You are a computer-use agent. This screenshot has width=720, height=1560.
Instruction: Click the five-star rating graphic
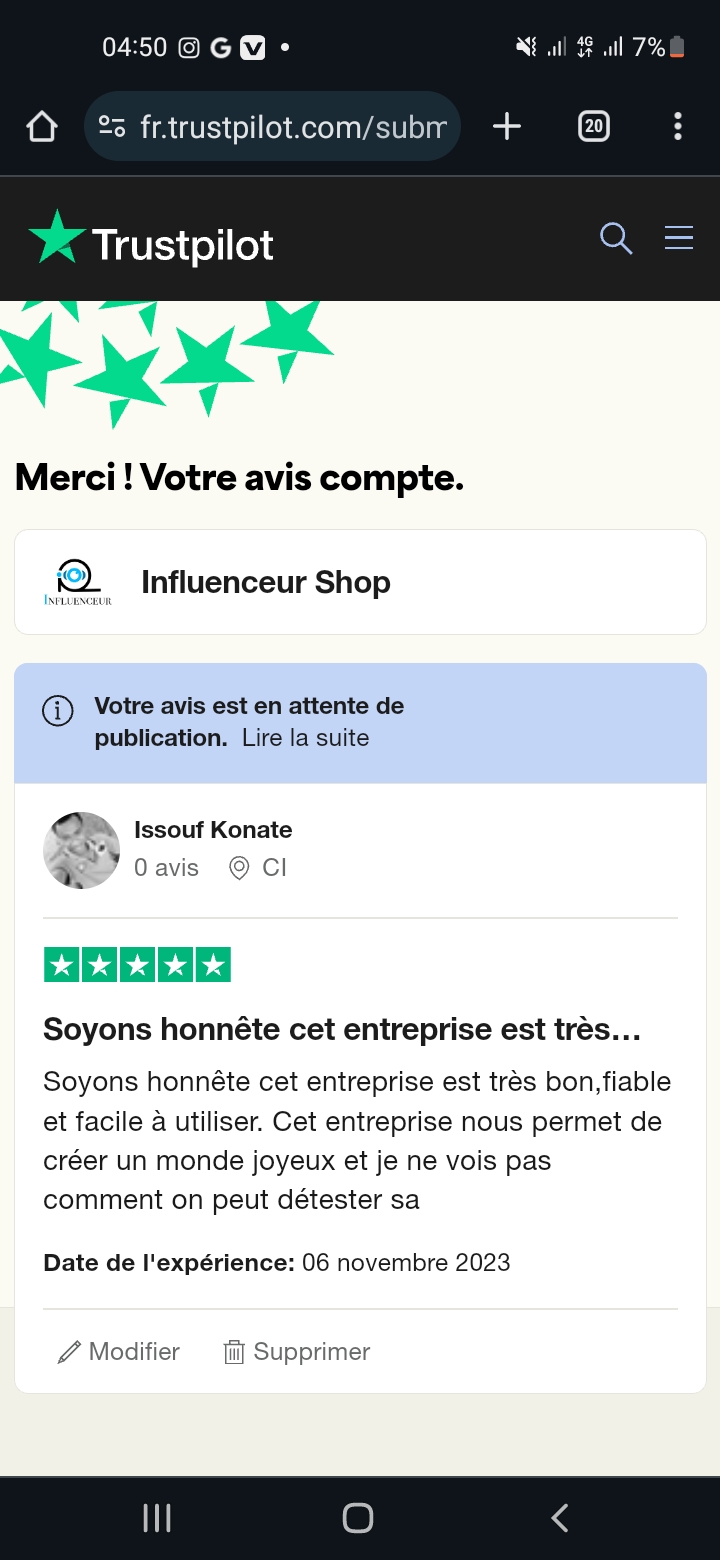tap(137, 965)
